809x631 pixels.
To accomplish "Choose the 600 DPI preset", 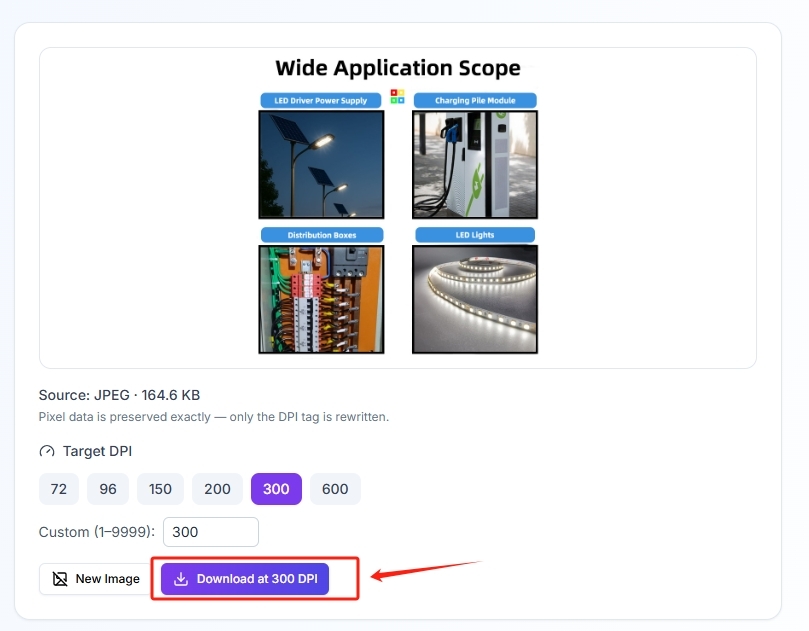I will point(335,489).
